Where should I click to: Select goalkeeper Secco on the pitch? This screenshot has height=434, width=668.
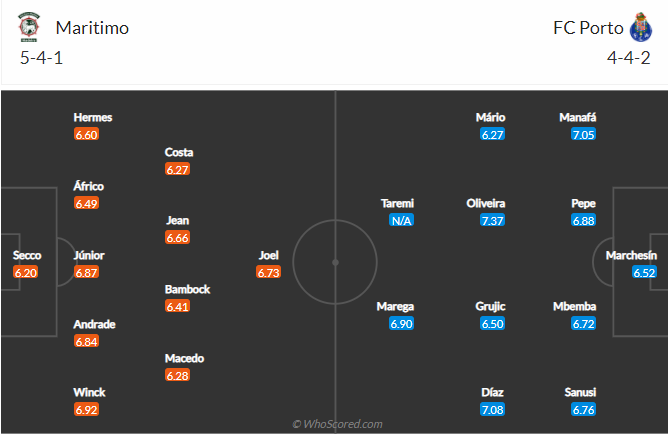27,256
